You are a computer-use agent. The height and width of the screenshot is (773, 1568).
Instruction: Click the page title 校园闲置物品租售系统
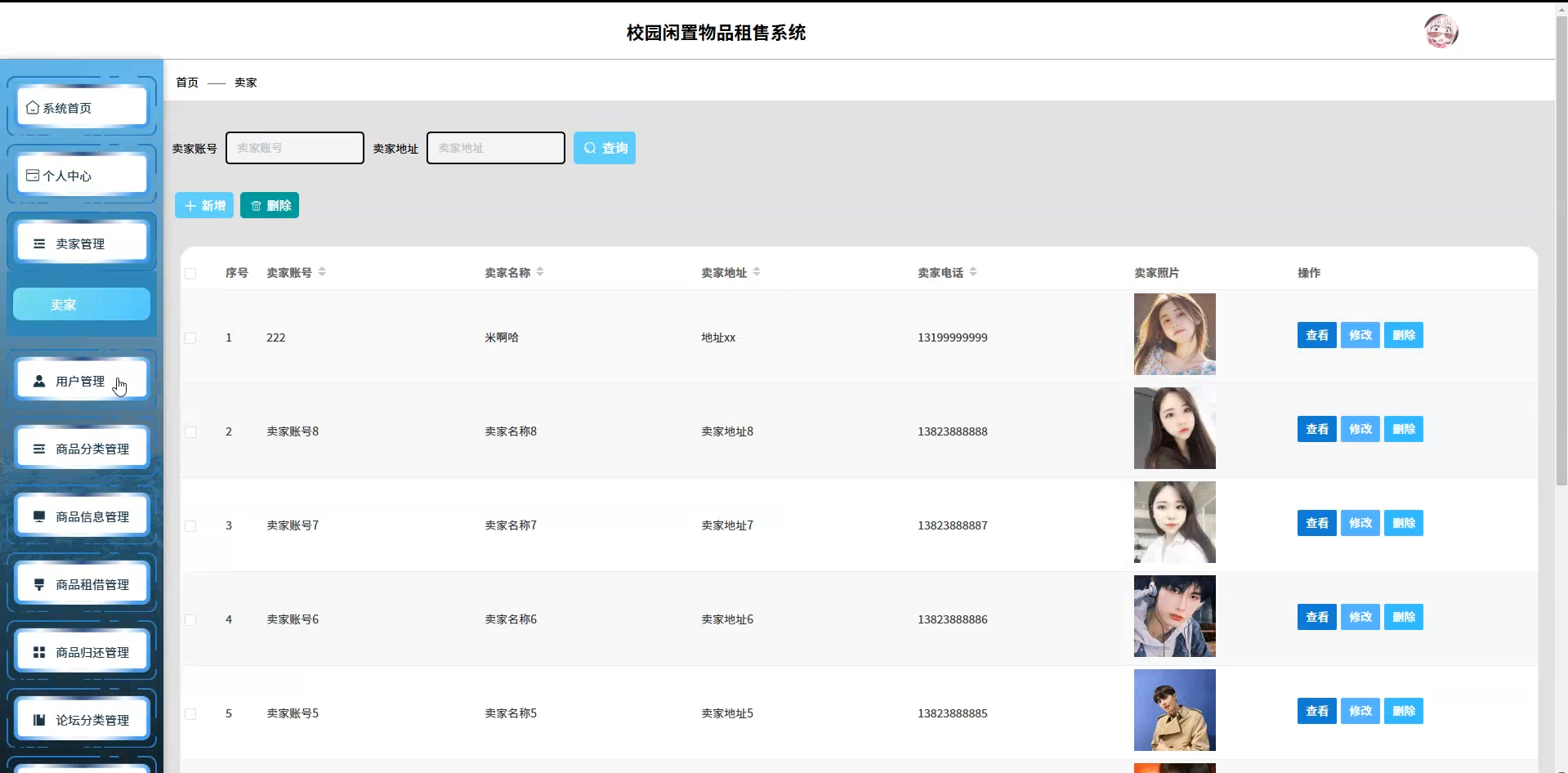716,33
